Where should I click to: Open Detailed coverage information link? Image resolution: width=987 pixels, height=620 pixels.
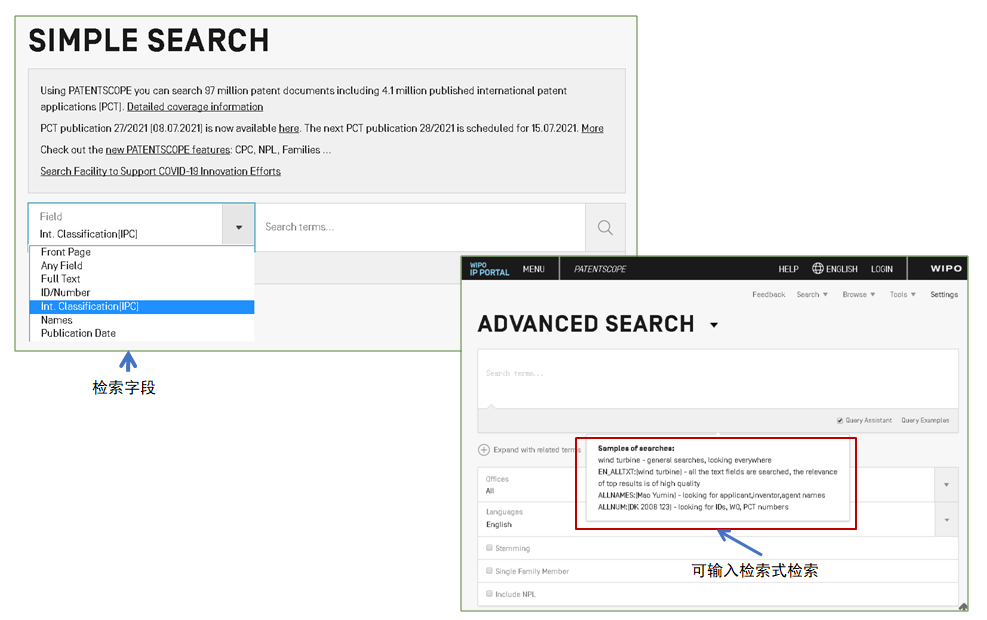pos(195,107)
